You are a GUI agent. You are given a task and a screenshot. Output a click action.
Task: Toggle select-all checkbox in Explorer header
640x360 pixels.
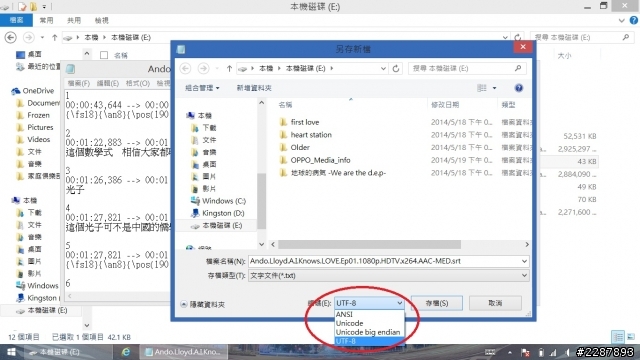tap(104, 55)
